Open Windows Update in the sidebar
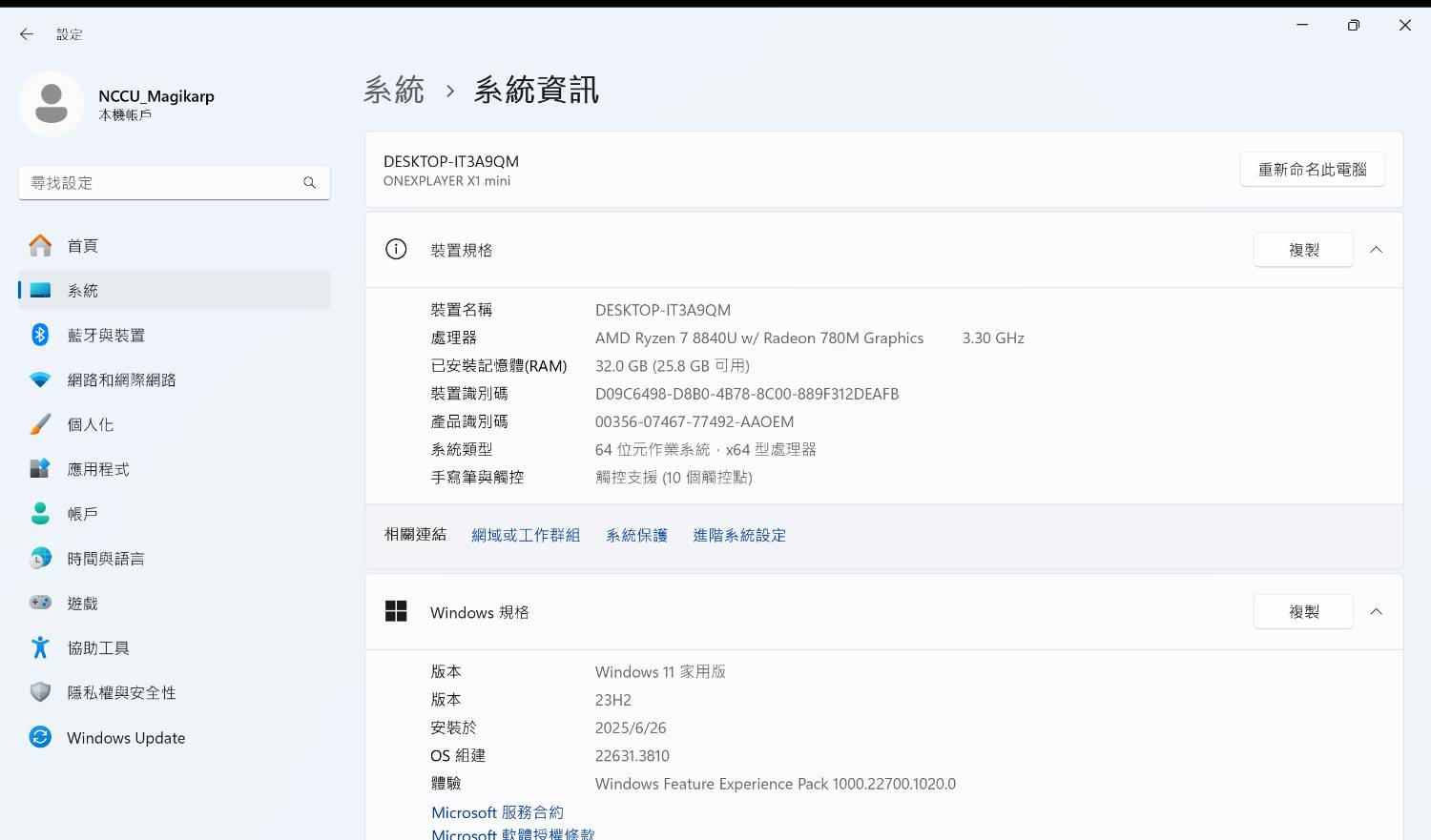1431x840 pixels. click(x=175, y=737)
